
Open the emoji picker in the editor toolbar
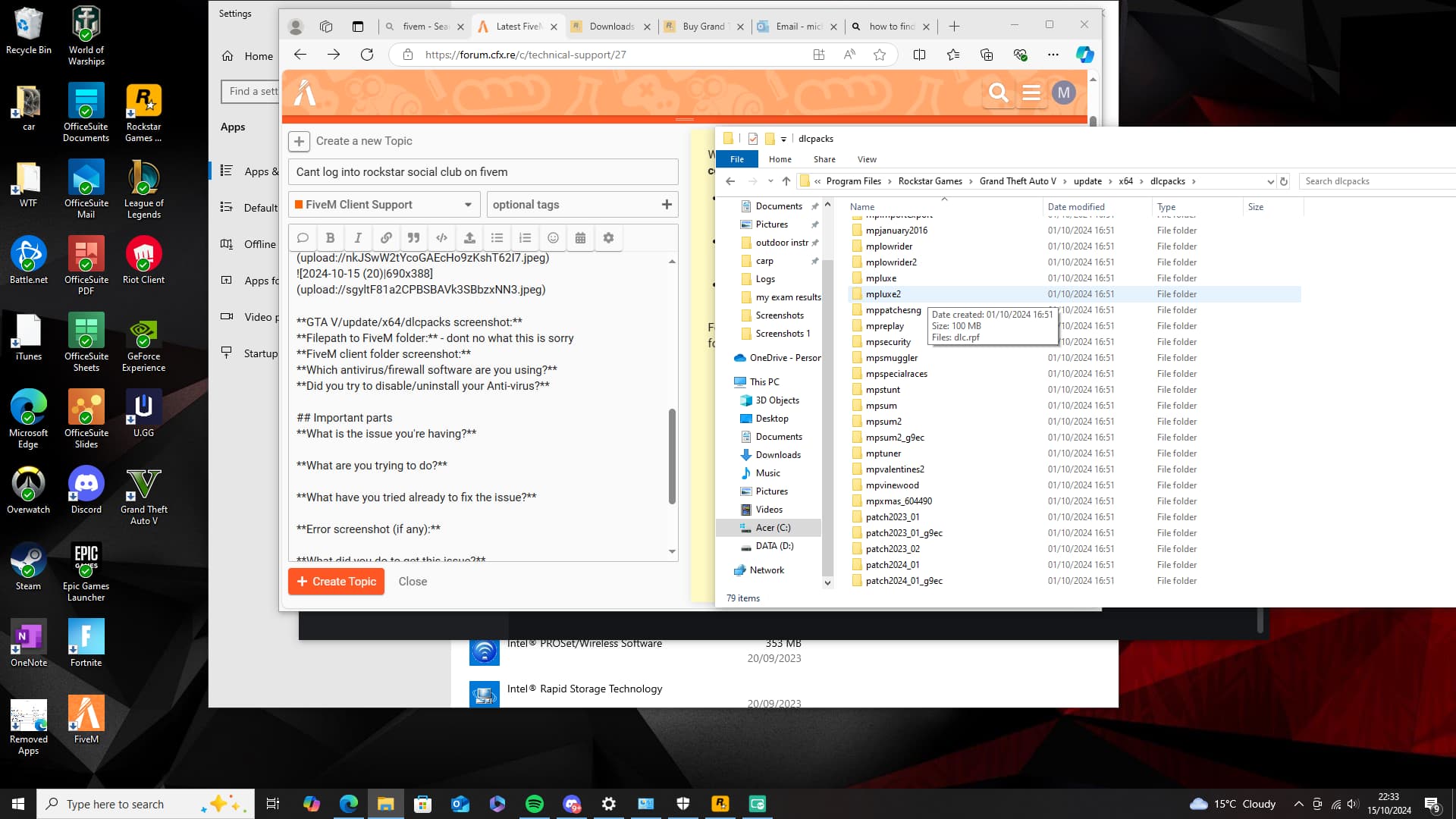pyautogui.click(x=553, y=238)
